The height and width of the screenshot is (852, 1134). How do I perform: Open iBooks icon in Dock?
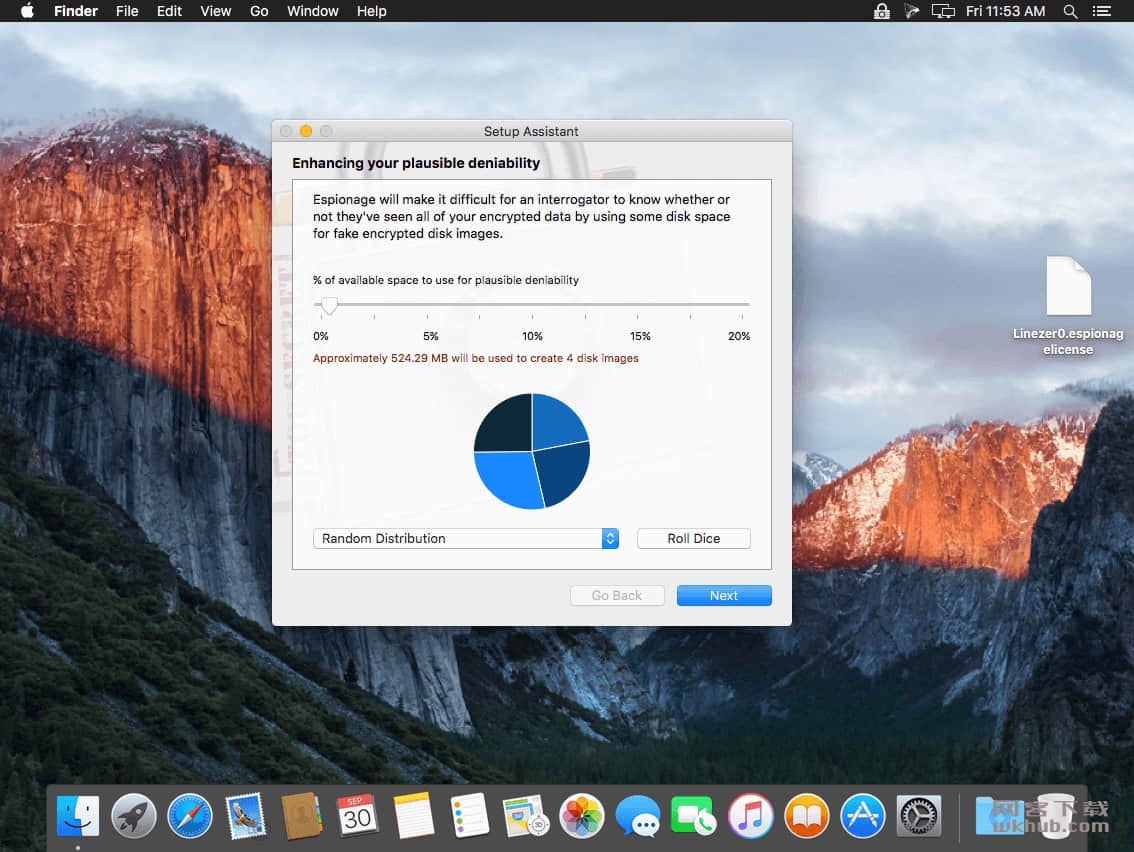point(806,816)
